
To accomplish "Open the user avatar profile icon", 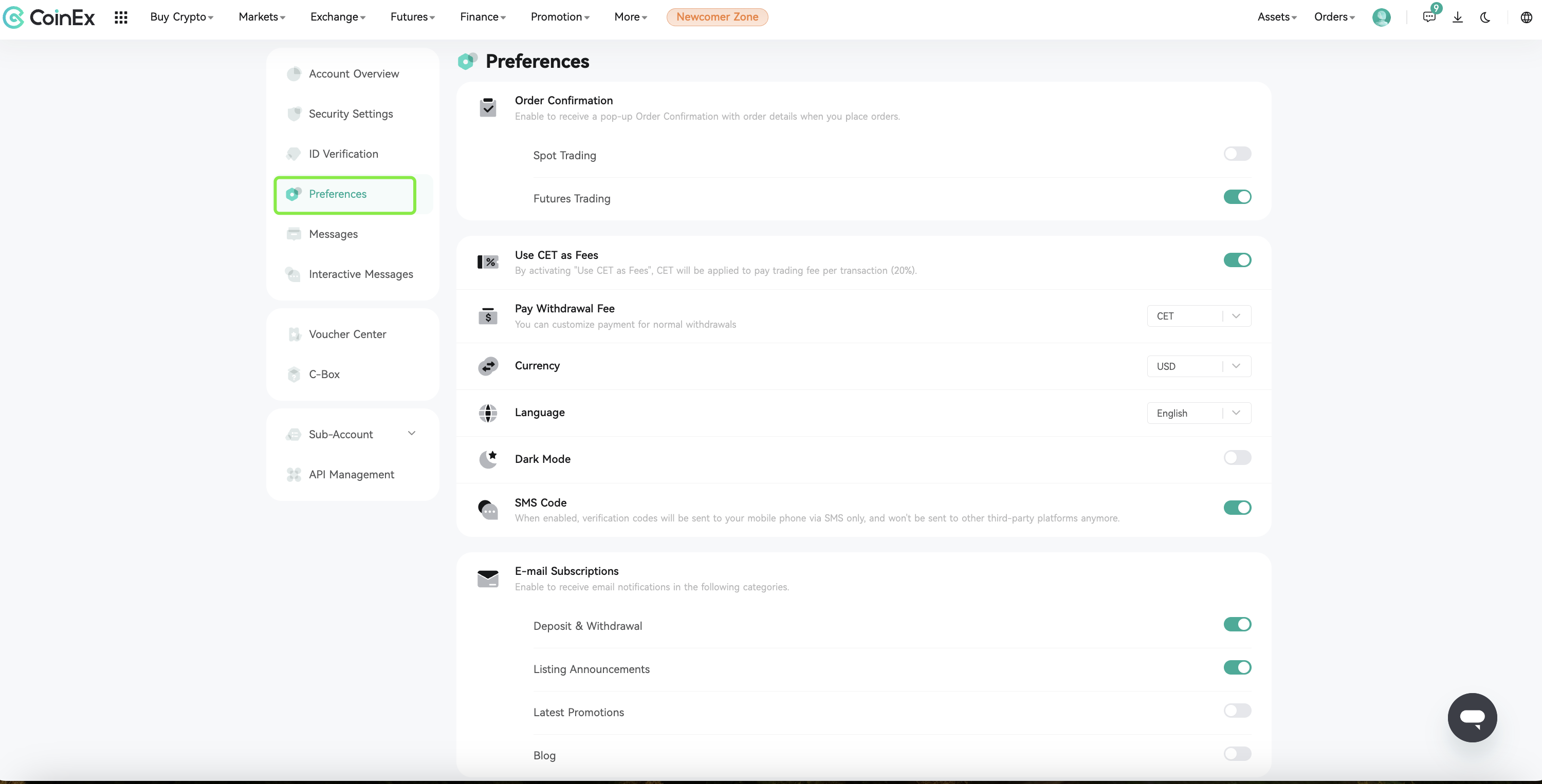I will (1382, 17).
